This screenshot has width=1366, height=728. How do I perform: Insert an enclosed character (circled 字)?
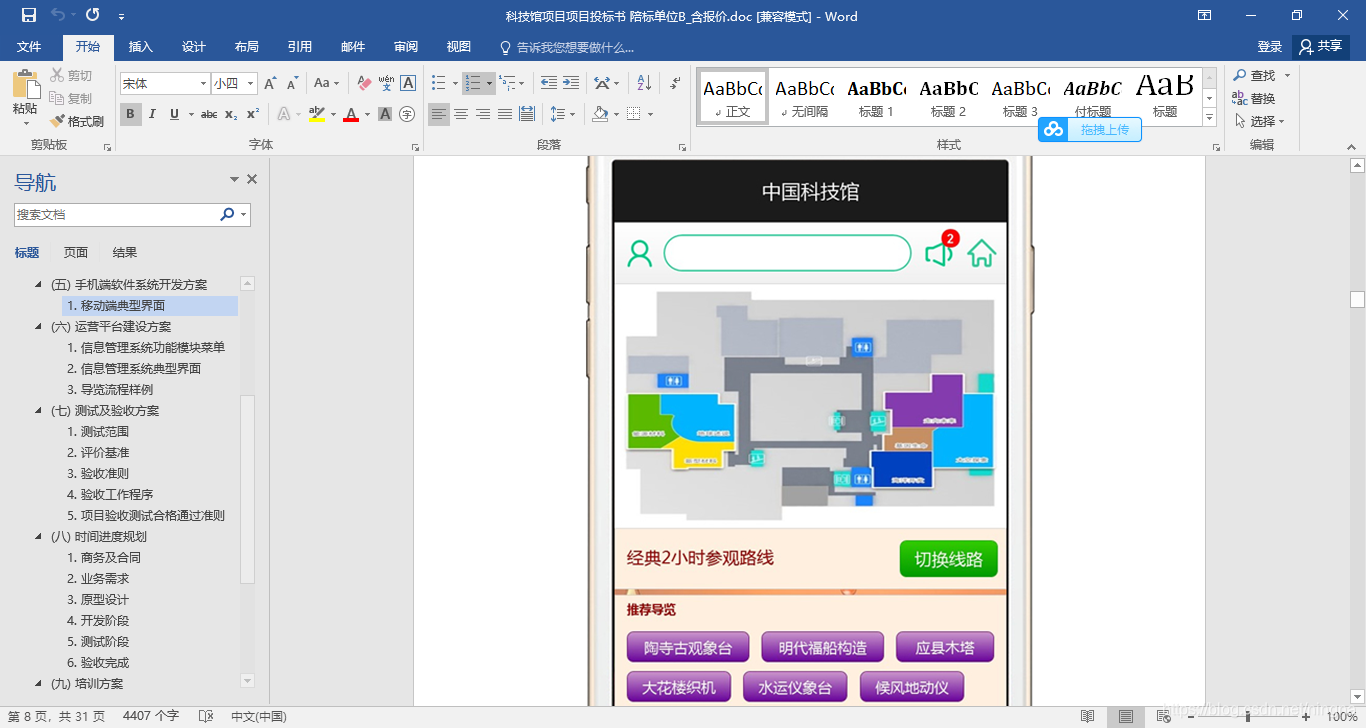point(407,115)
